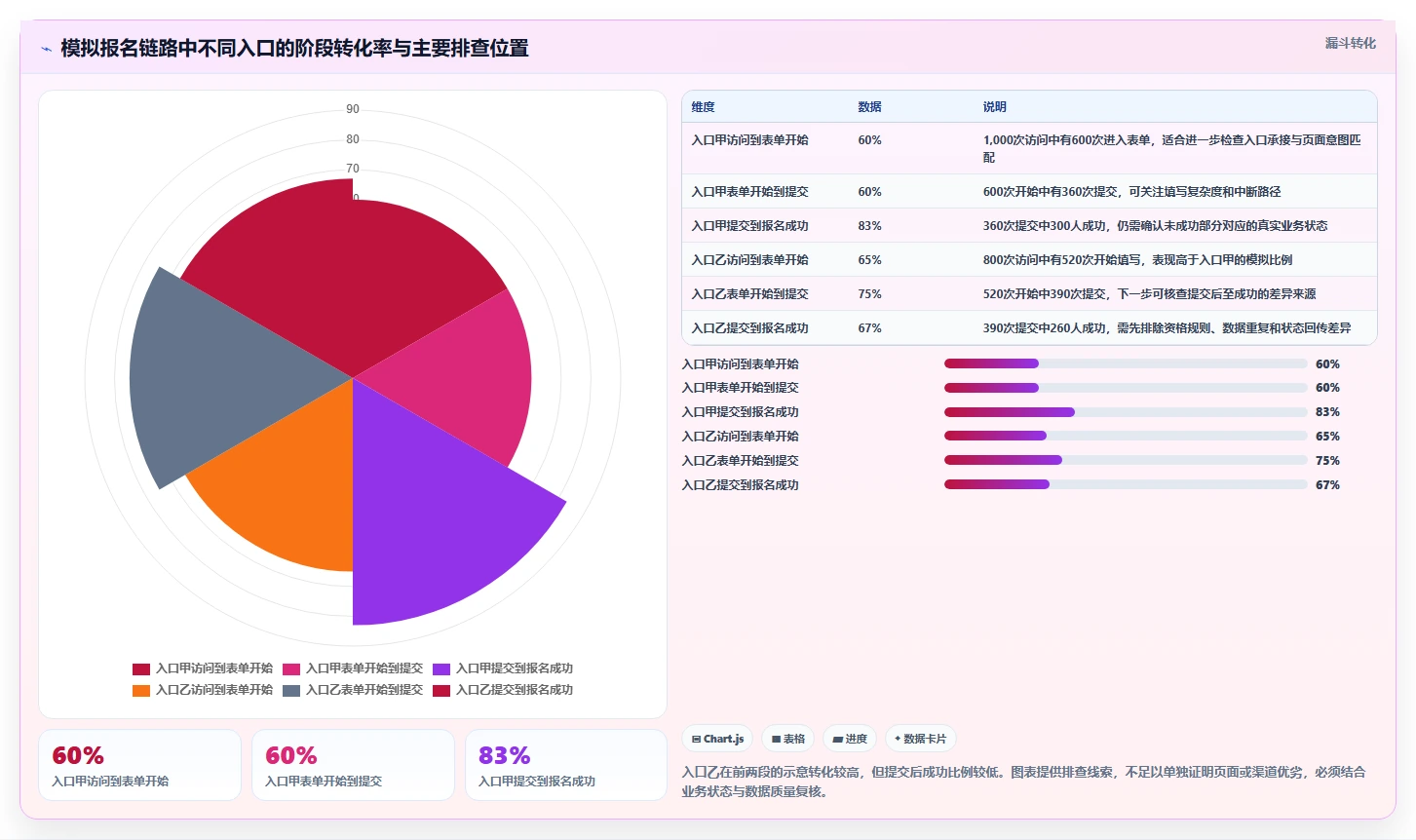Click the note starting 1,000次访问中有600次进入表单
Viewport: 1416px width, 840px height.
click(x=1171, y=148)
